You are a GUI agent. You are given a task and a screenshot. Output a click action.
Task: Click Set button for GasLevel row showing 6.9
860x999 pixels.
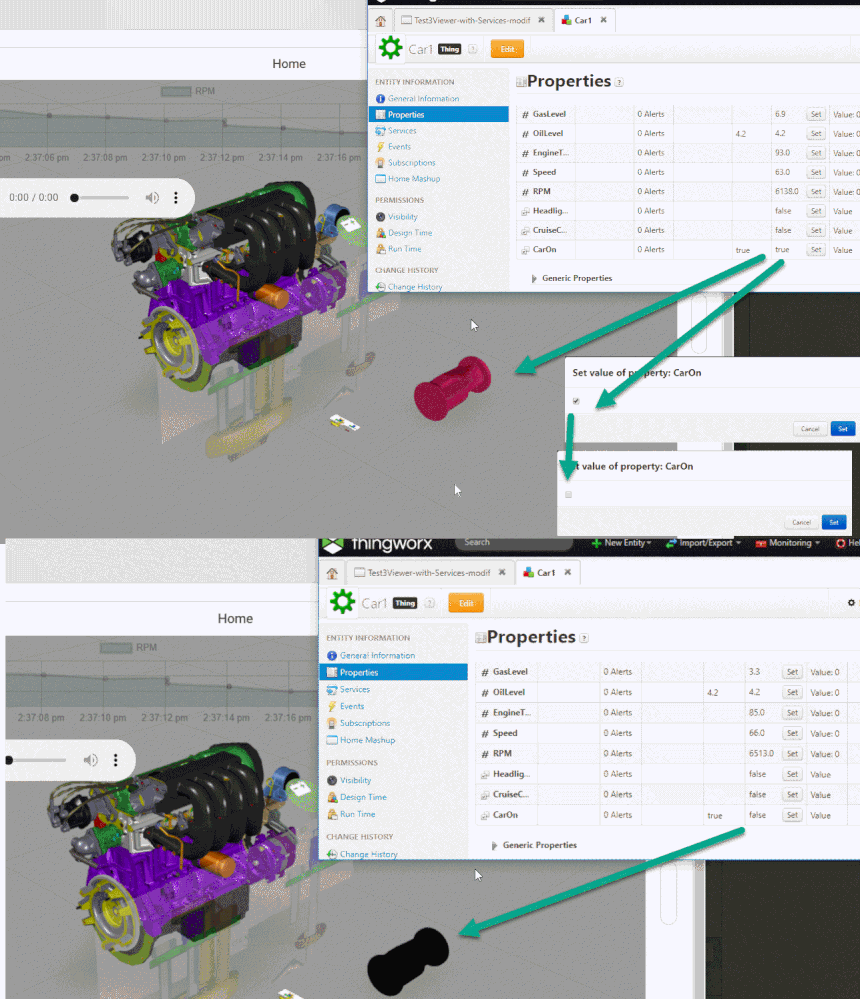tap(816, 115)
